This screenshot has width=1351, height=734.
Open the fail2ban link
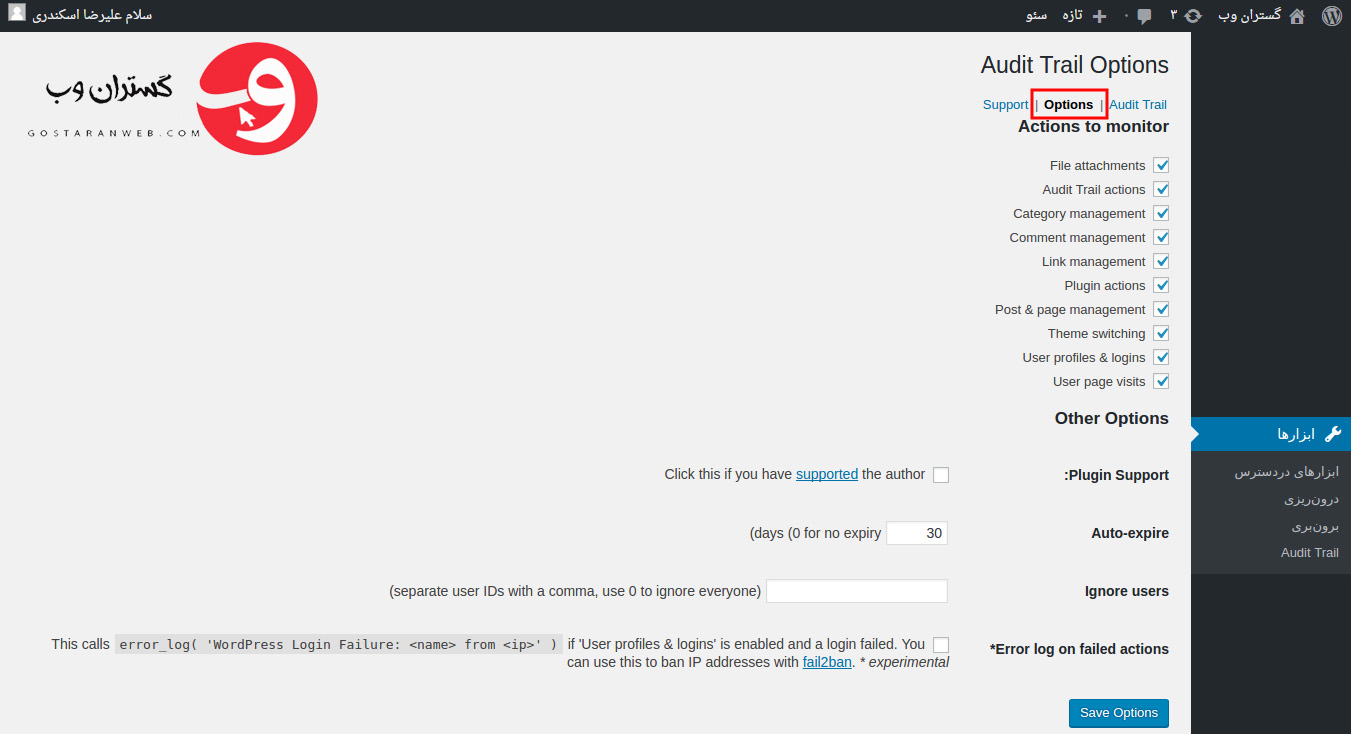827,662
